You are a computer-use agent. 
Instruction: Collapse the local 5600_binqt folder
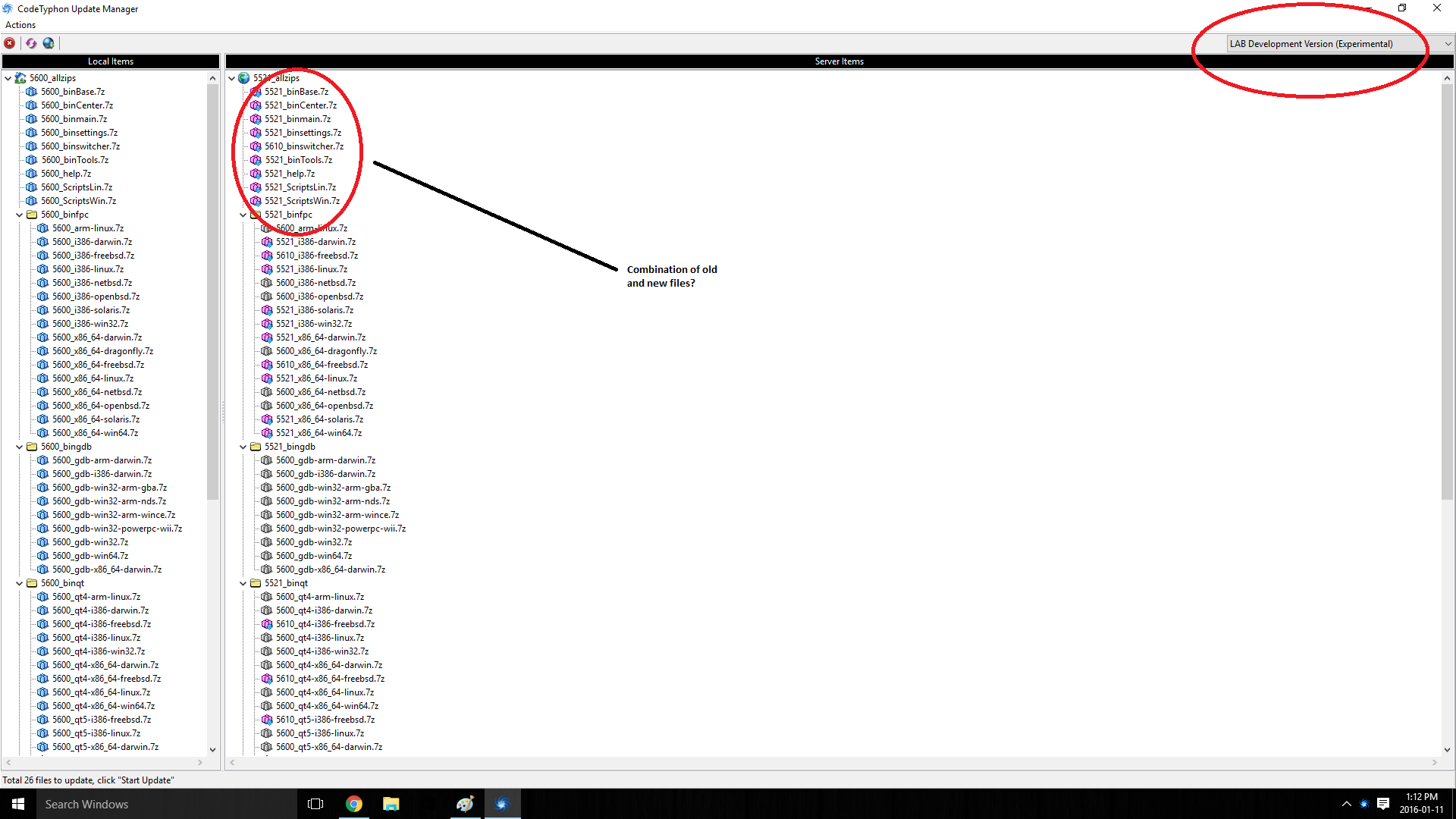coord(19,583)
